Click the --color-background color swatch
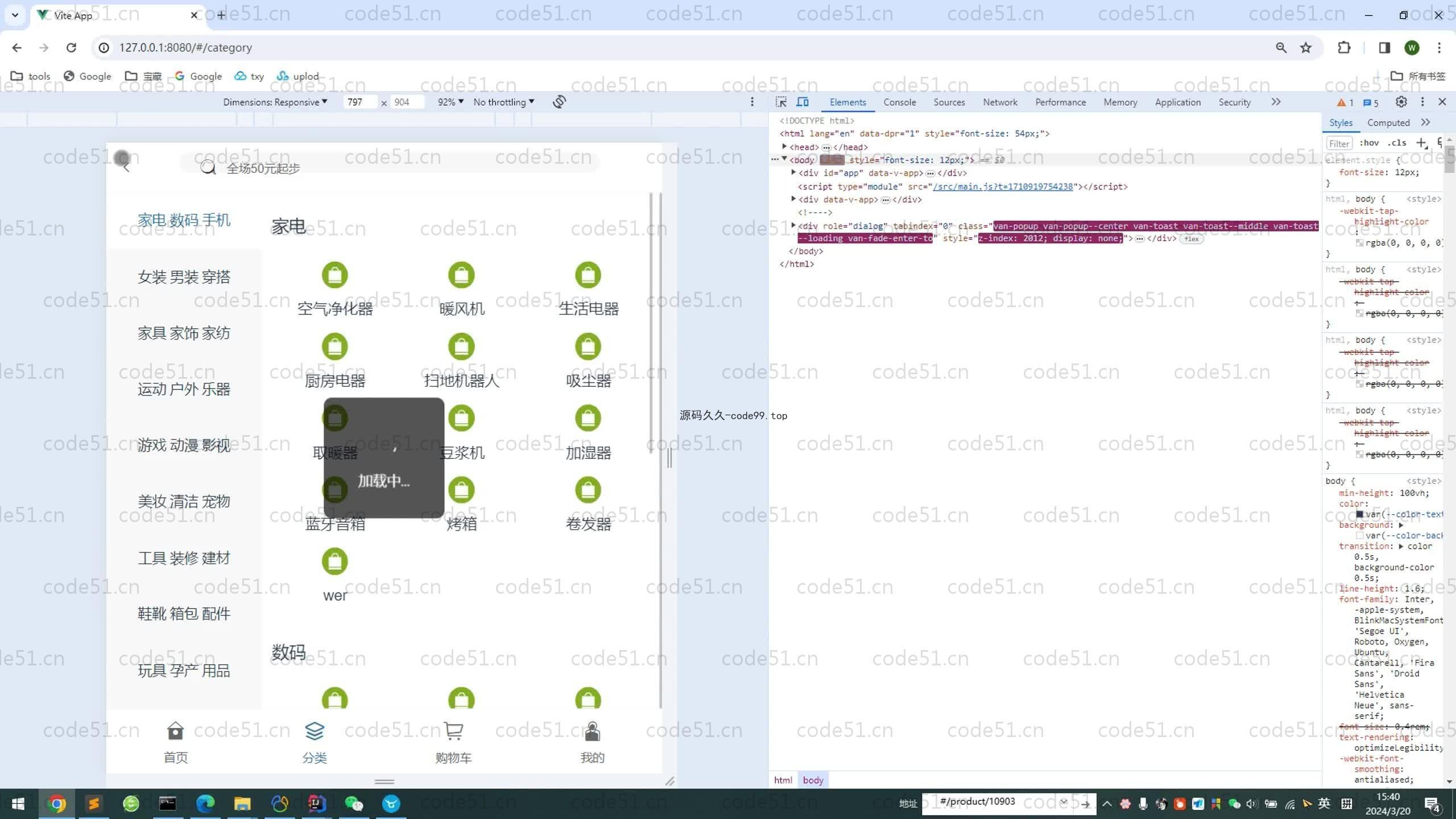 (1360, 535)
